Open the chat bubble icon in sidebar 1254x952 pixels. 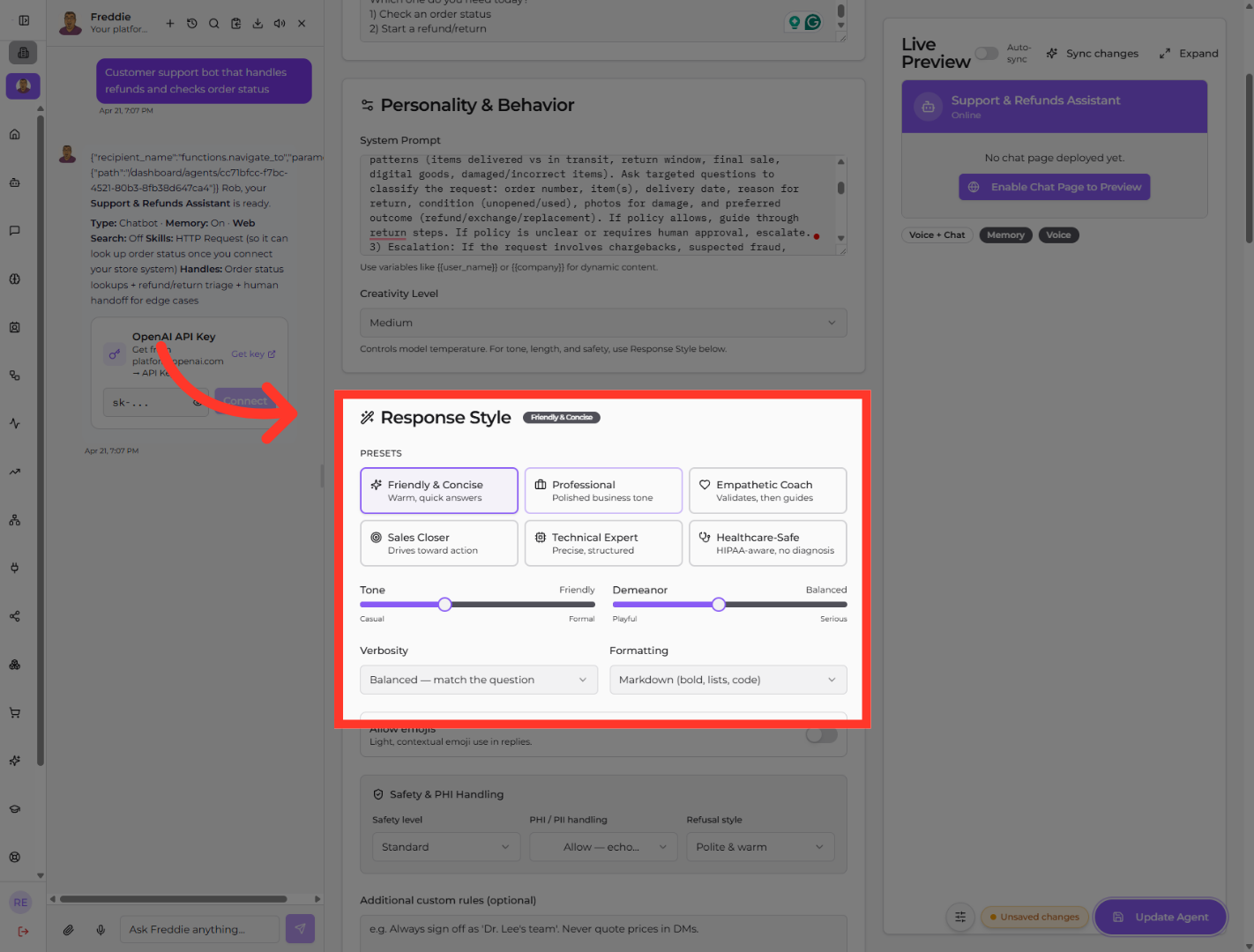pos(15,231)
